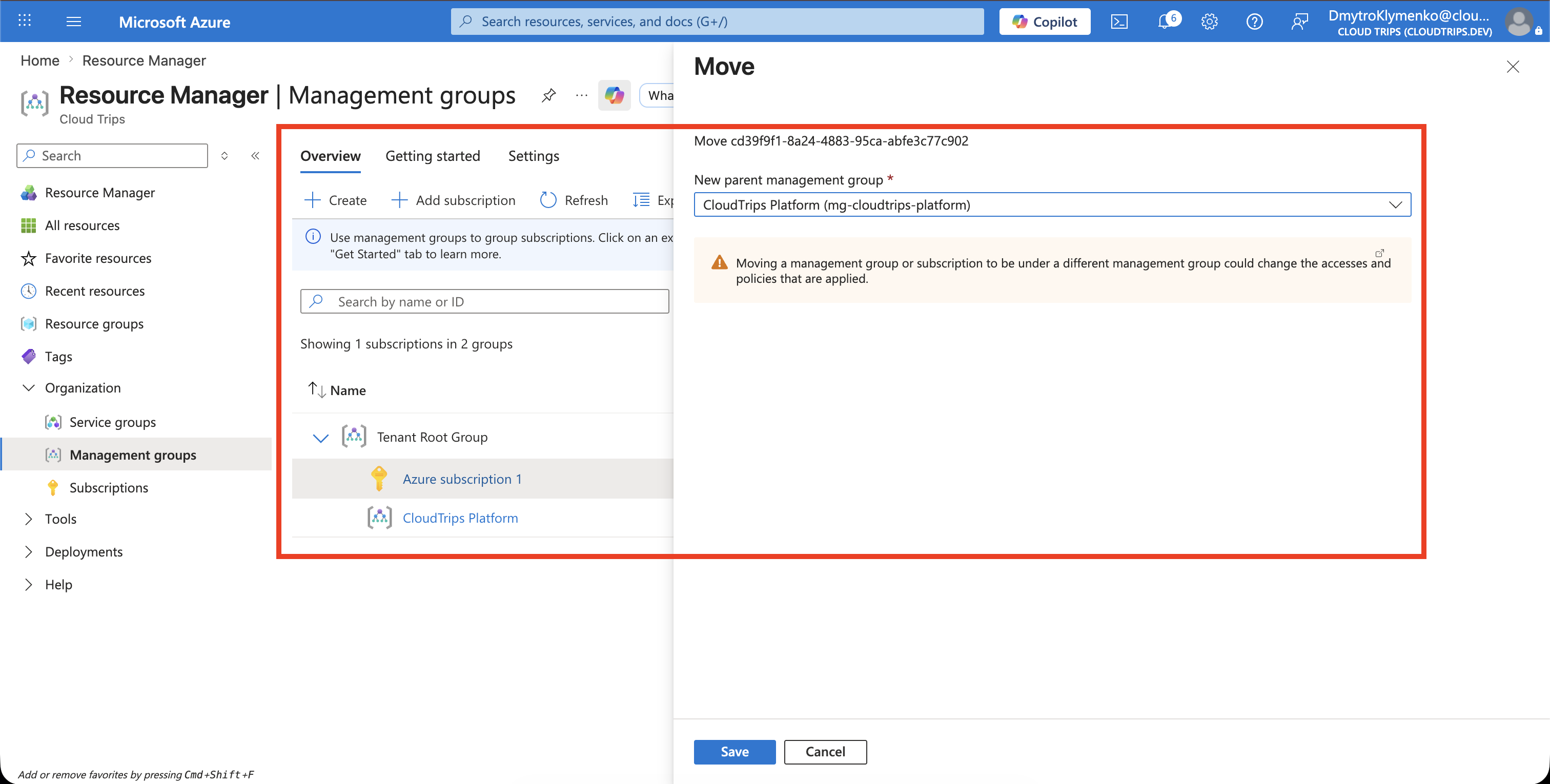Open Azure subscription 1 link
The width and height of the screenshot is (1550, 784).
(x=462, y=480)
